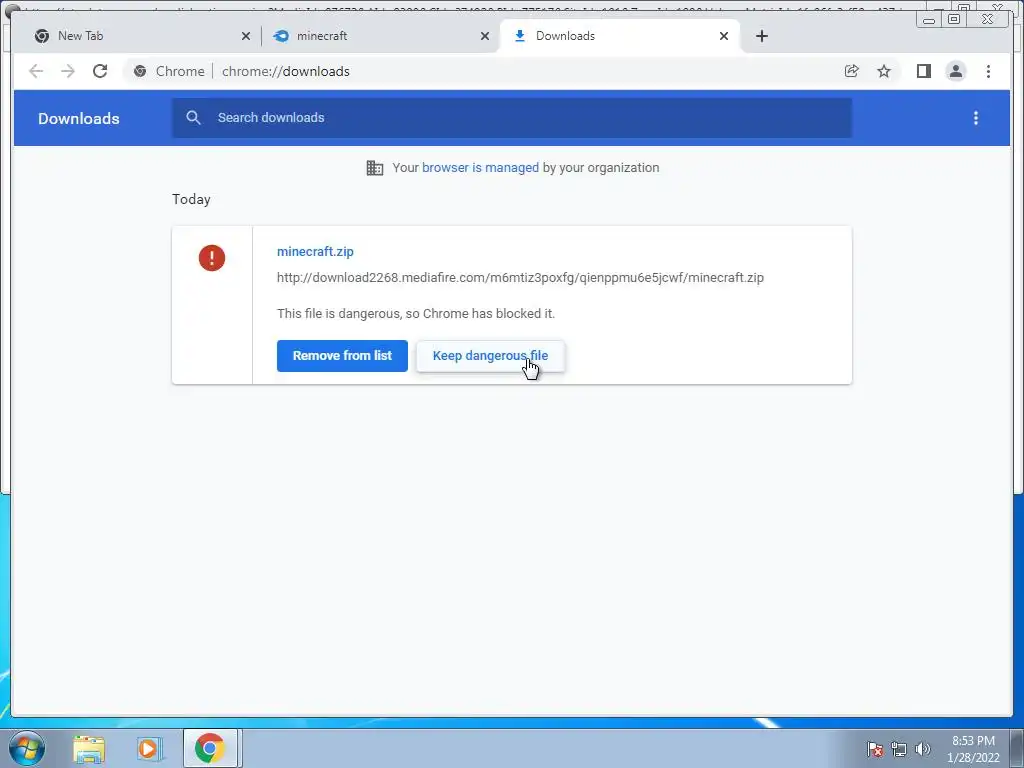Click the taskbar clock showing 8:53 PM
This screenshot has height=768, width=1024.
[973, 749]
